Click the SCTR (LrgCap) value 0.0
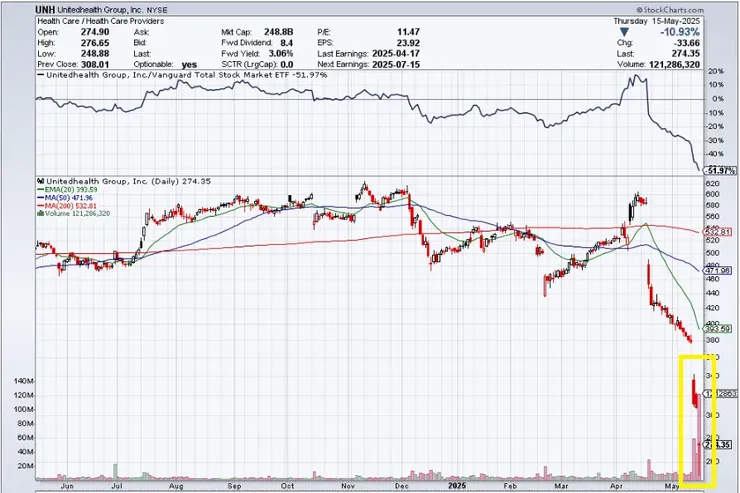740x493 pixels. pos(286,65)
